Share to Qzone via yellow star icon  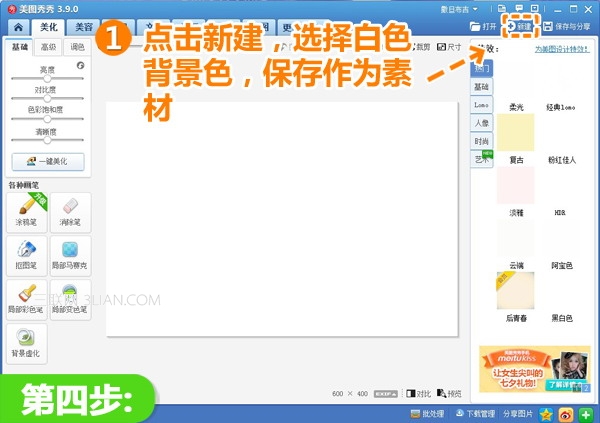pos(546,415)
